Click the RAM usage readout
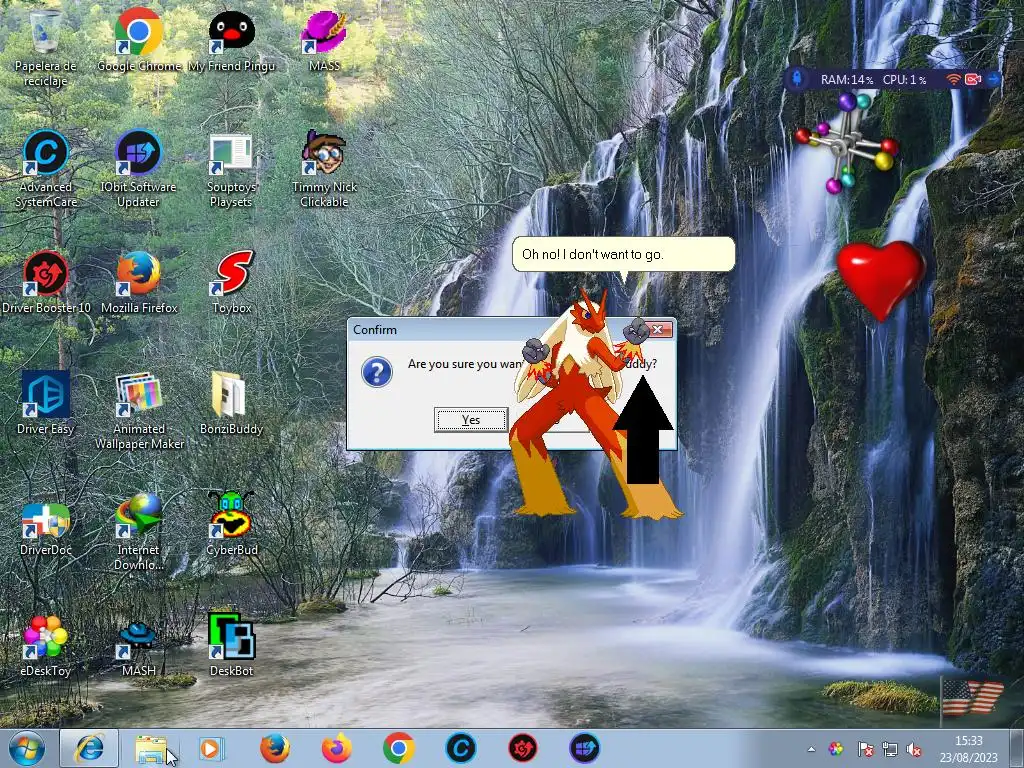The width and height of the screenshot is (1024, 768). pos(846,80)
